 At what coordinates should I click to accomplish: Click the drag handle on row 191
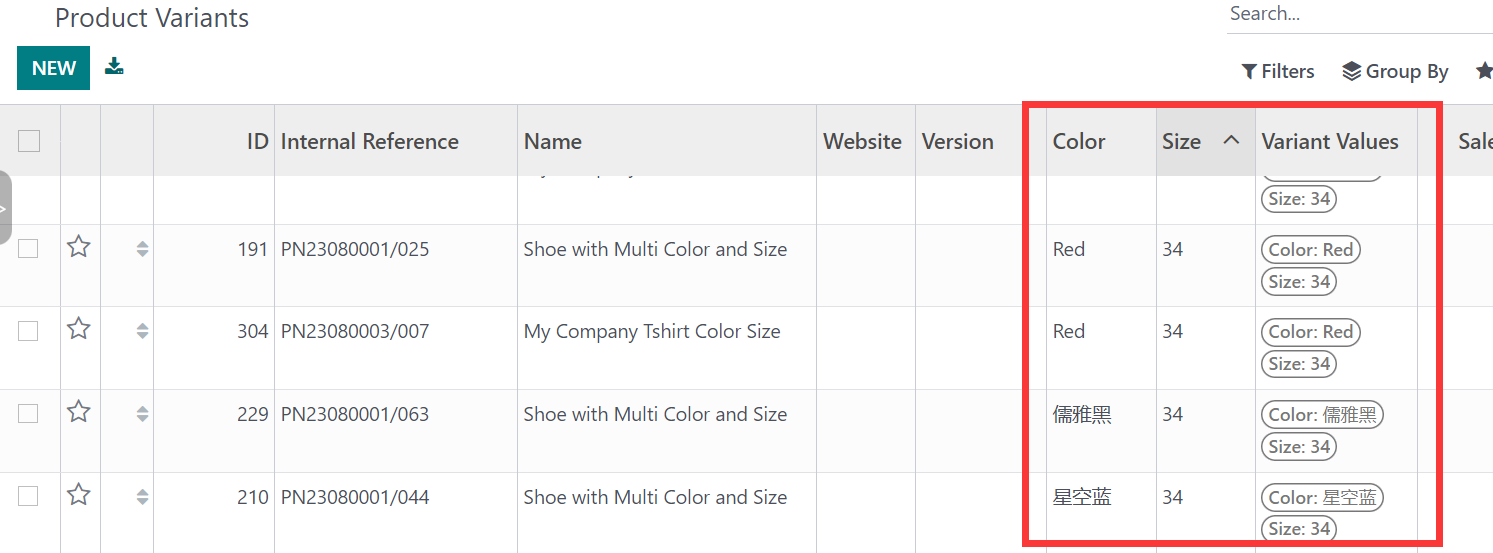[142, 249]
